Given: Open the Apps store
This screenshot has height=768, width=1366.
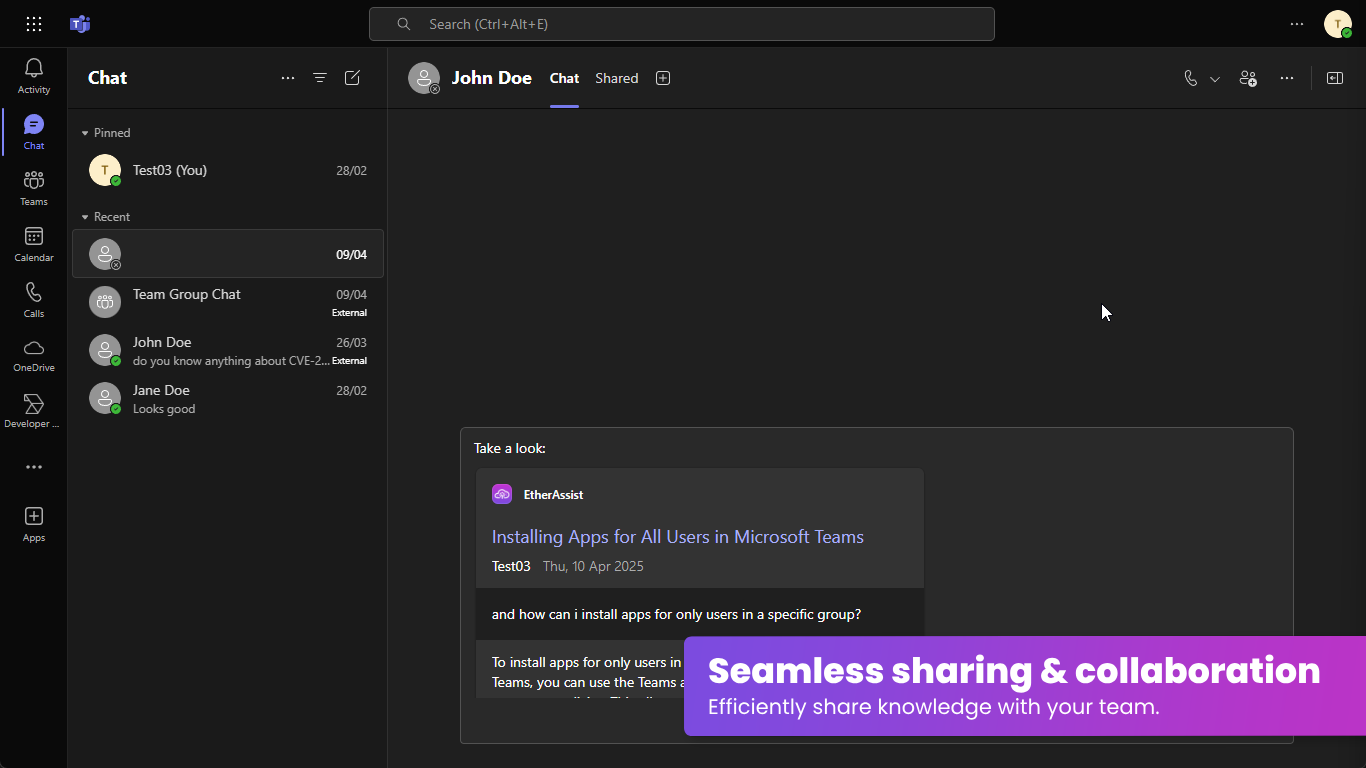Looking at the screenshot, I should (x=34, y=524).
